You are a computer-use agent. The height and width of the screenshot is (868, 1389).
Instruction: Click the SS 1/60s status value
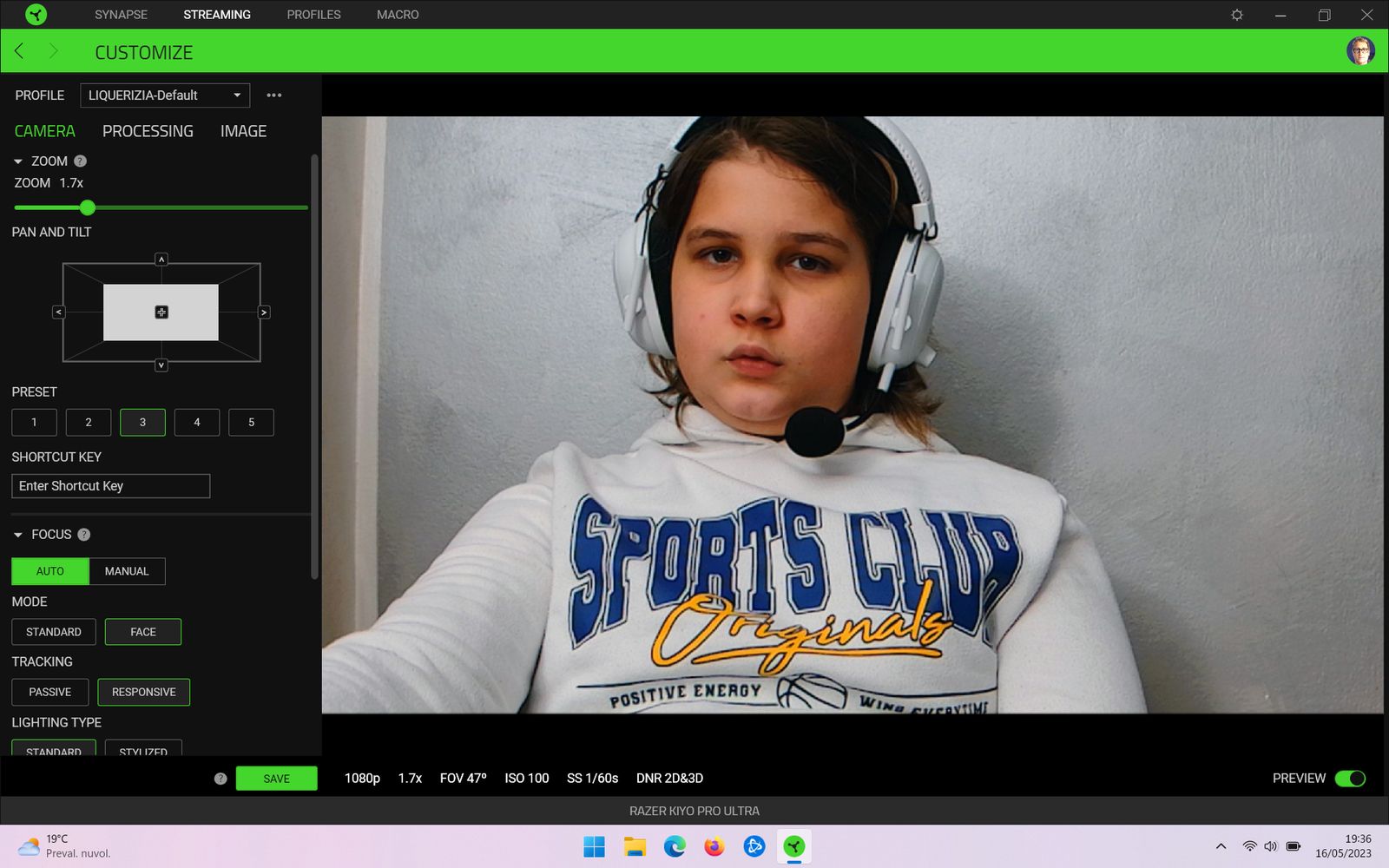593,779
